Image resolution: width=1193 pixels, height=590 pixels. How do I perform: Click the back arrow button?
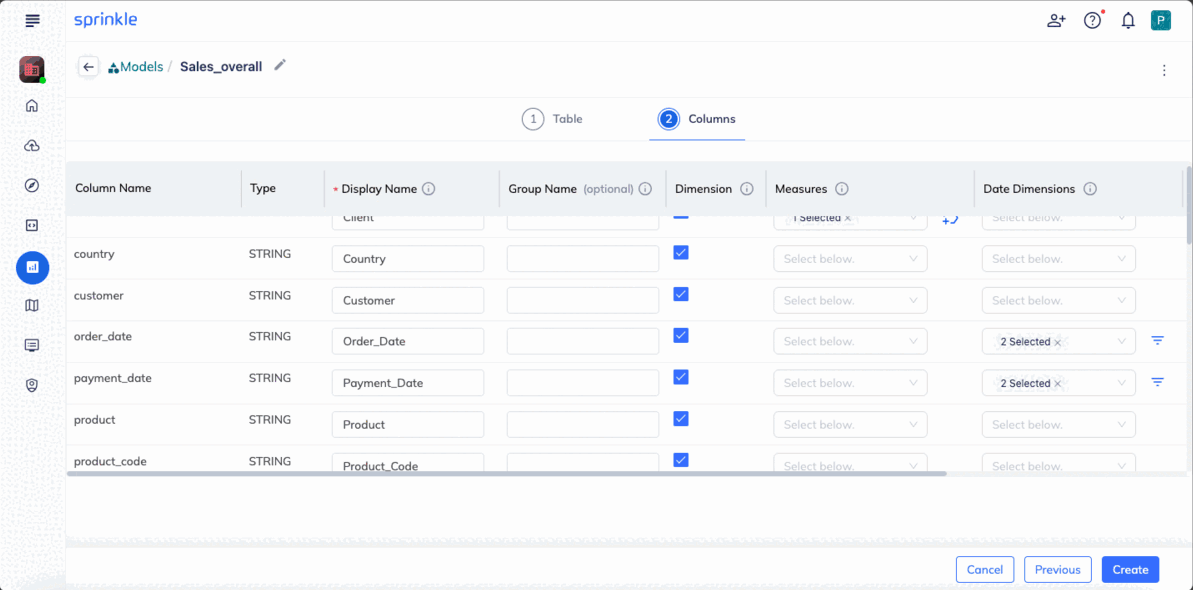coord(88,67)
